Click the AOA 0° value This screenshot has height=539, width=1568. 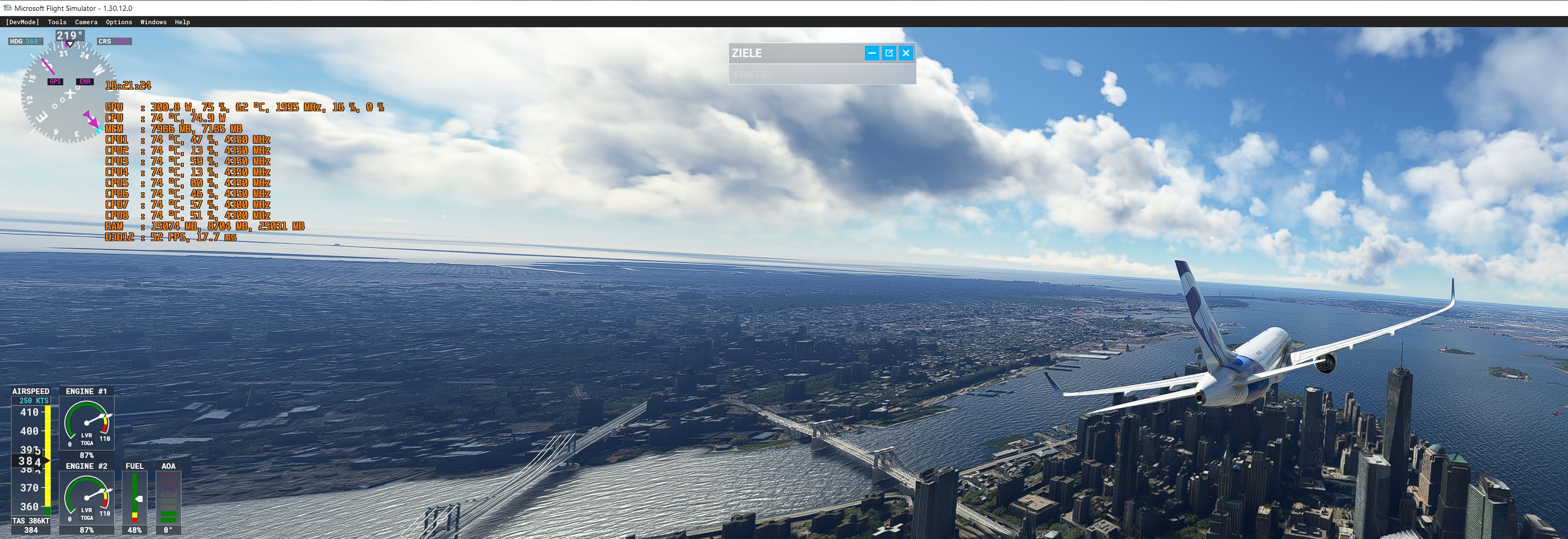coord(168,530)
